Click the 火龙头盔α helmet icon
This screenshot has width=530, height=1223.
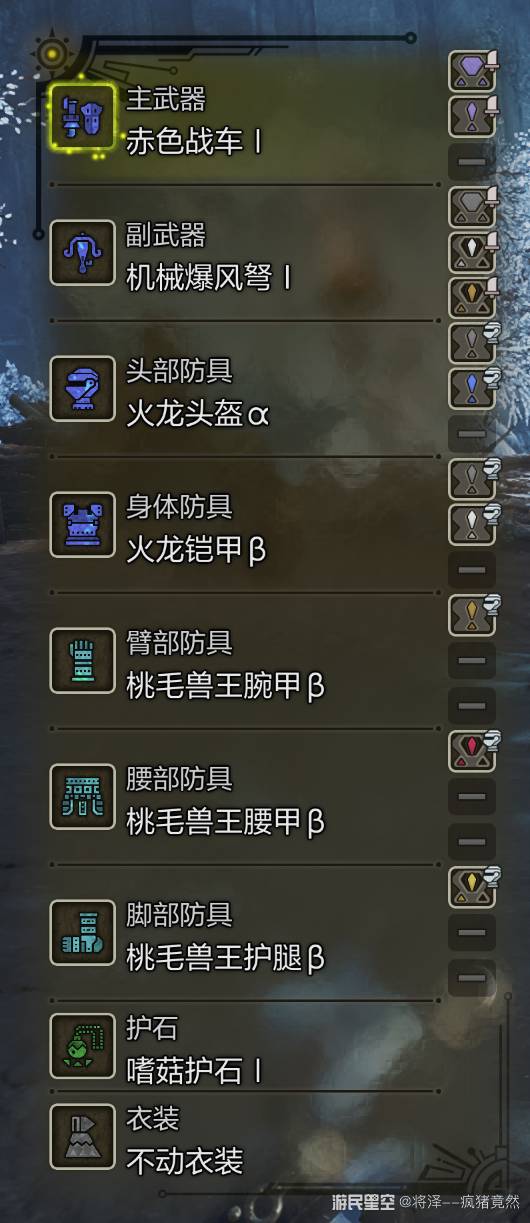pyautogui.click(x=82, y=389)
